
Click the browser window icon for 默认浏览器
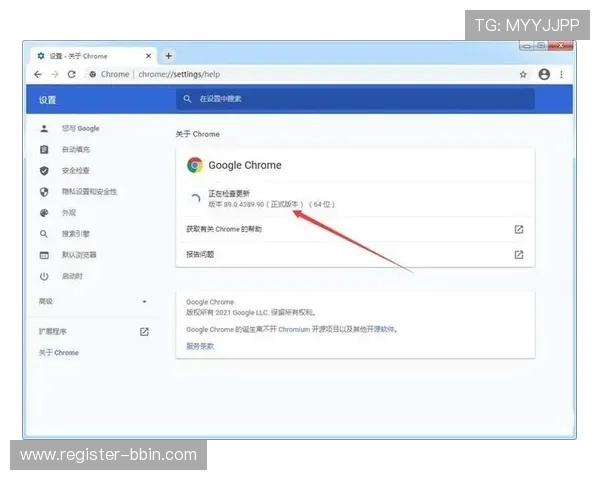point(44,255)
